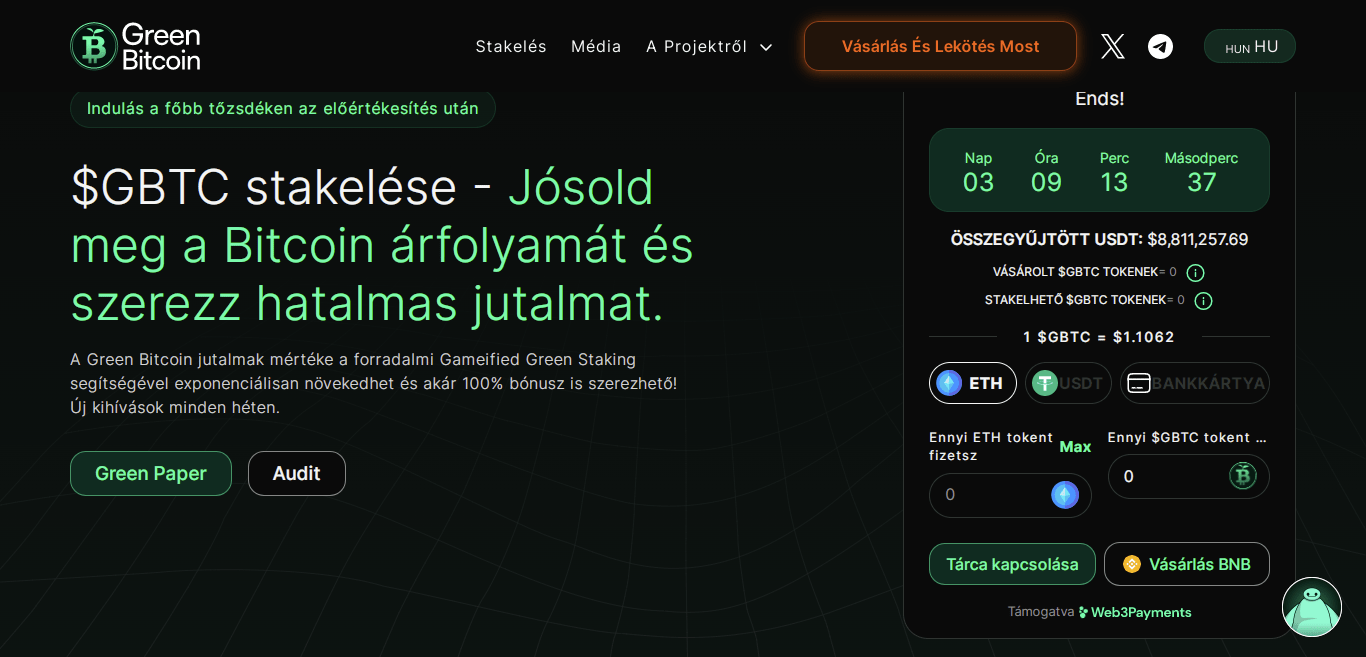This screenshot has height=657, width=1366.
Task: Use the Max amount link
Action: [1075, 446]
